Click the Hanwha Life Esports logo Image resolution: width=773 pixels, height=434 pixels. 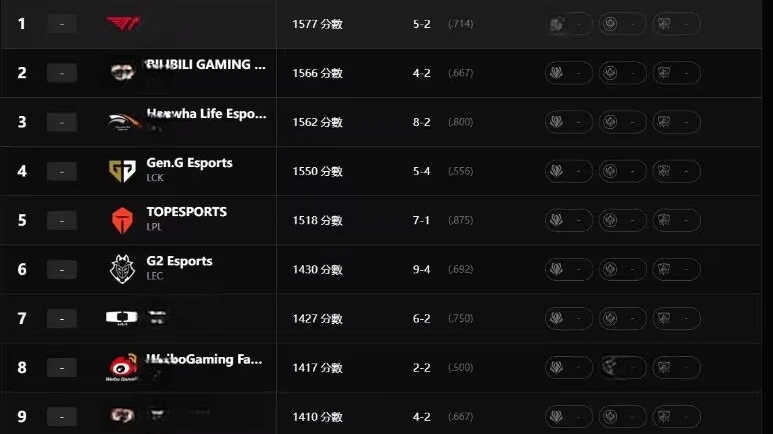pyautogui.click(x=124, y=122)
